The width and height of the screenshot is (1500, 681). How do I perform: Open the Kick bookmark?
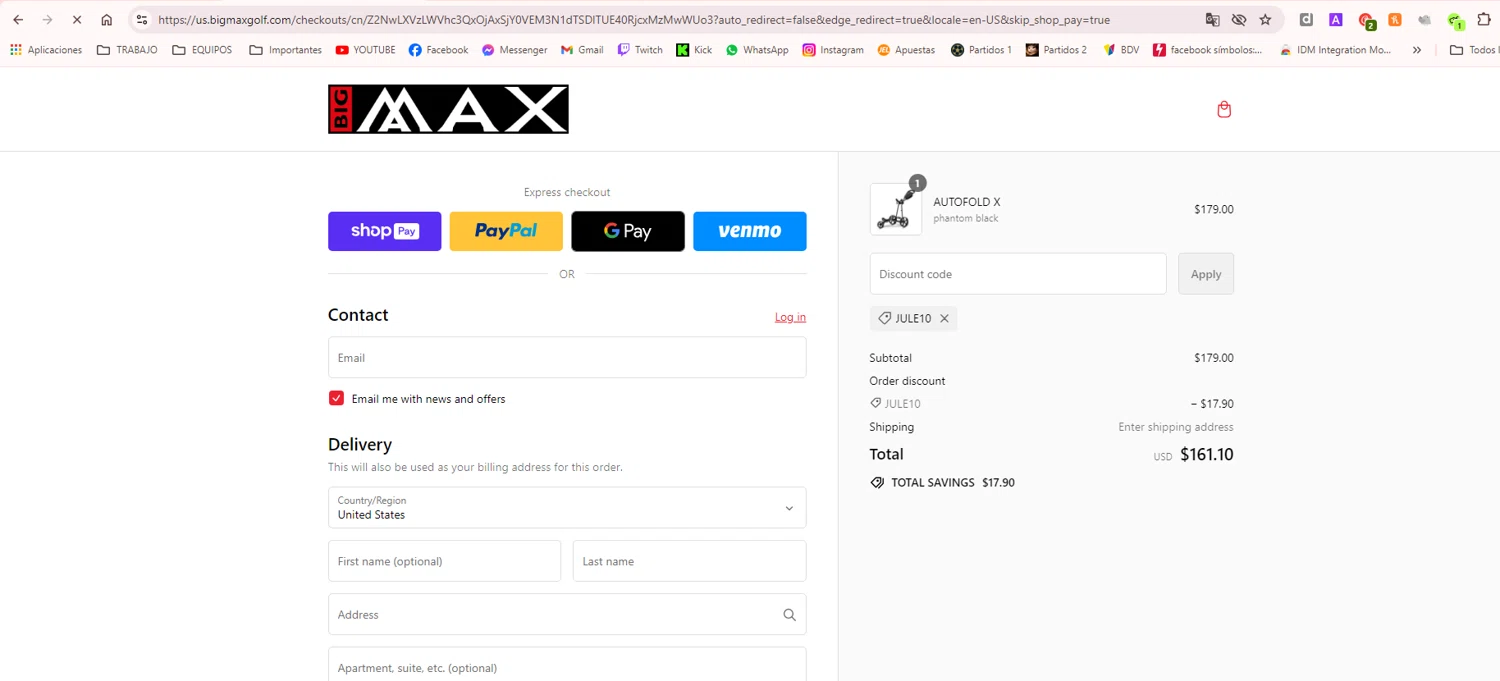[694, 49]
